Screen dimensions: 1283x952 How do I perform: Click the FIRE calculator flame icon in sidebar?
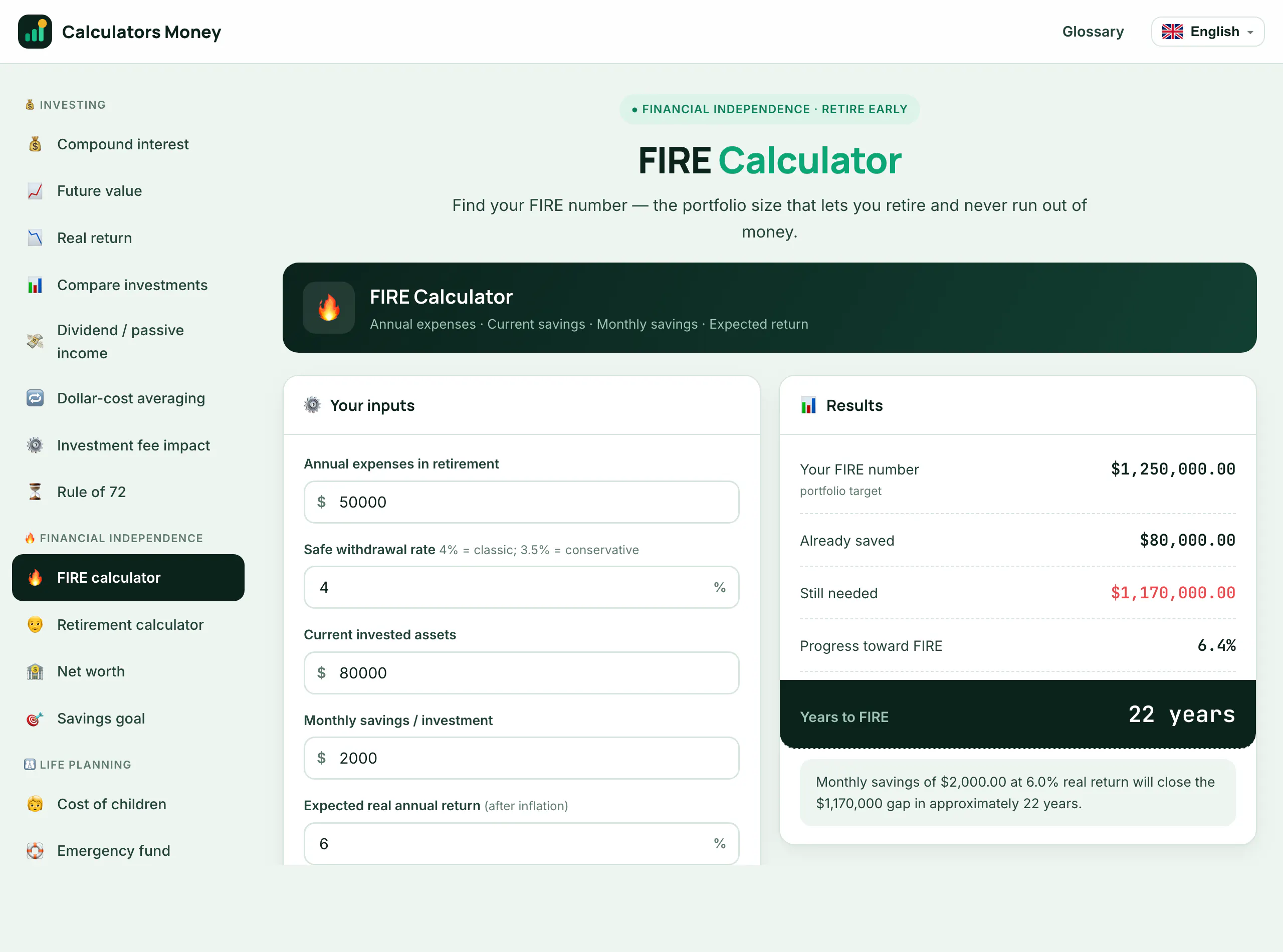(35, 578)
